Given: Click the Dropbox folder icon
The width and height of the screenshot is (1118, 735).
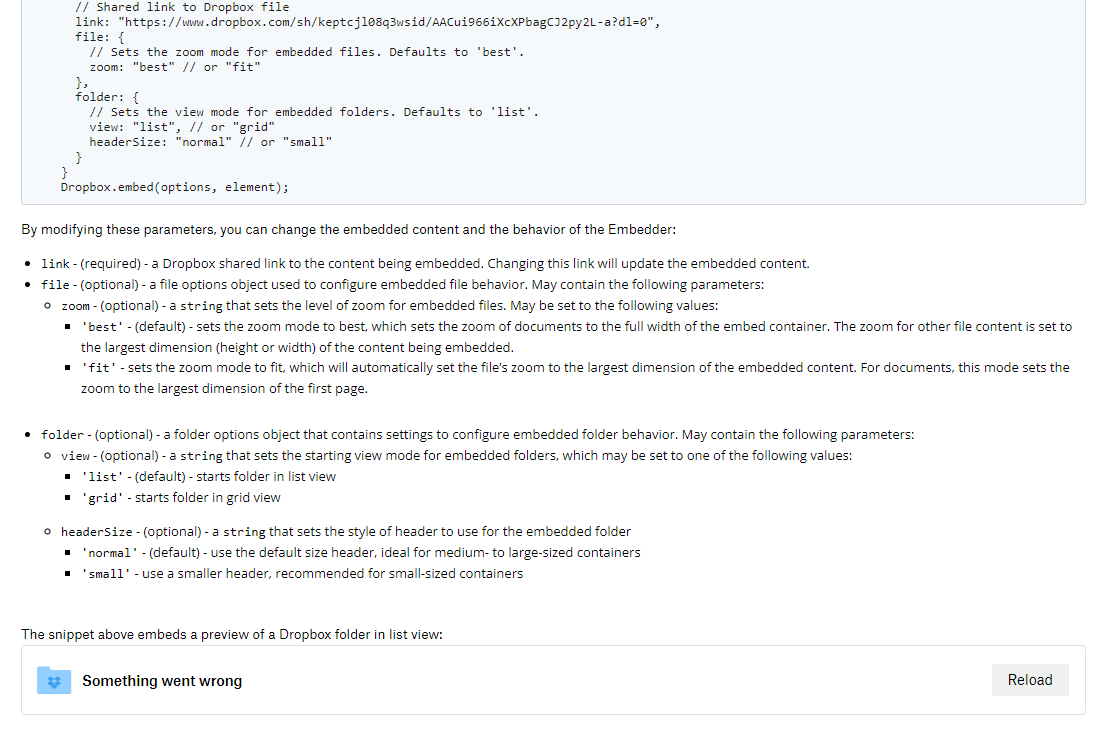Looking at the screenshot, I should pos(52,680).
